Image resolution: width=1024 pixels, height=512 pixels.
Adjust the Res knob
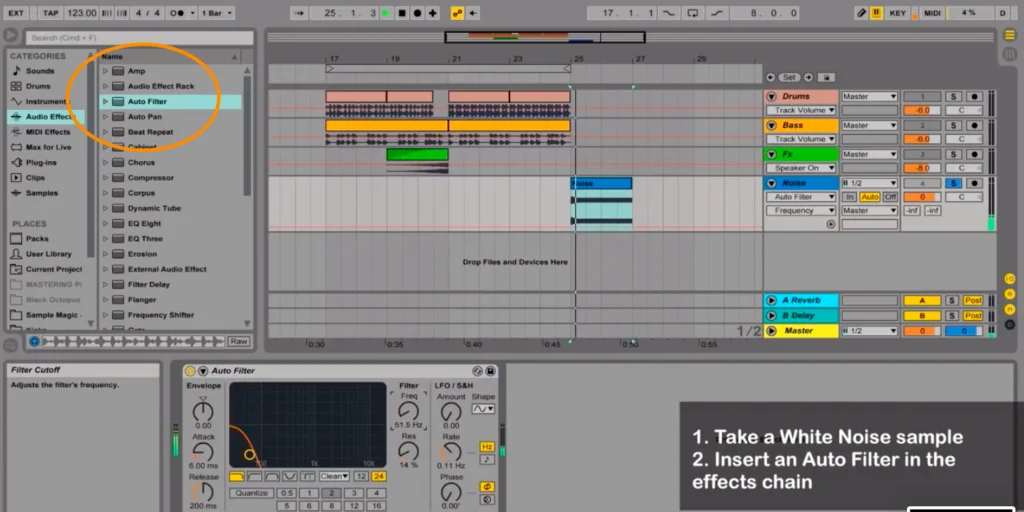coord(409,451)
